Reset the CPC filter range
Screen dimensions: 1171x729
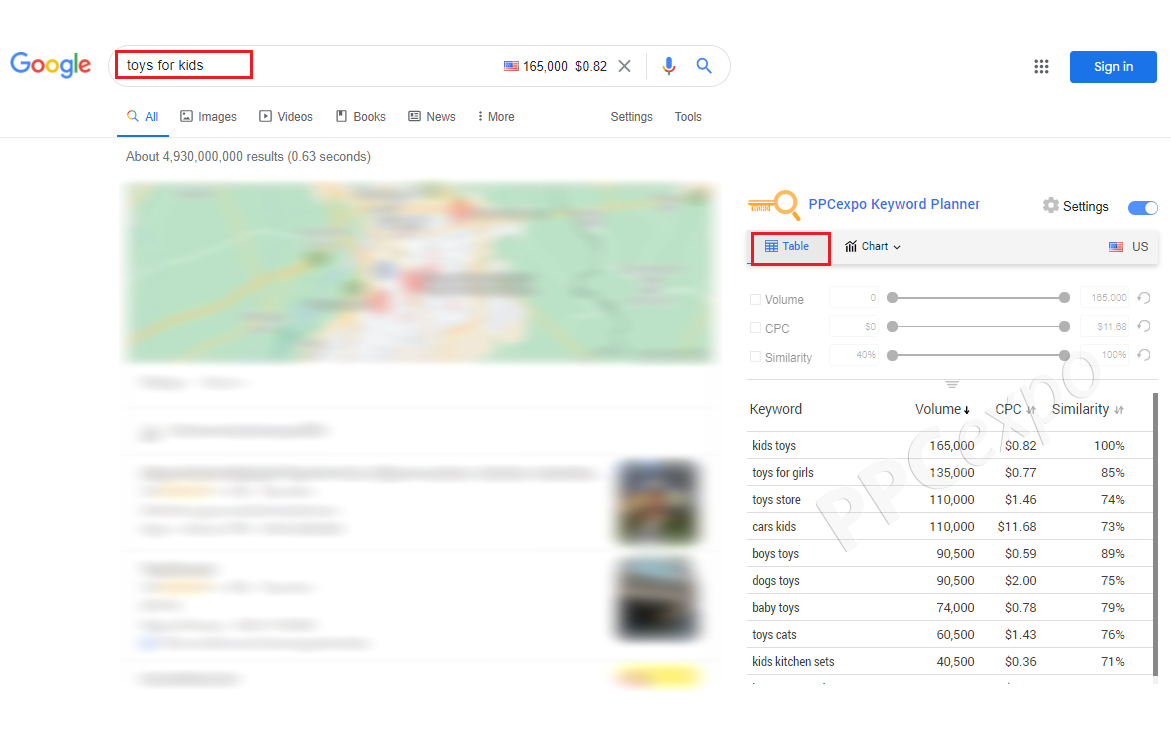[1143, 326]
